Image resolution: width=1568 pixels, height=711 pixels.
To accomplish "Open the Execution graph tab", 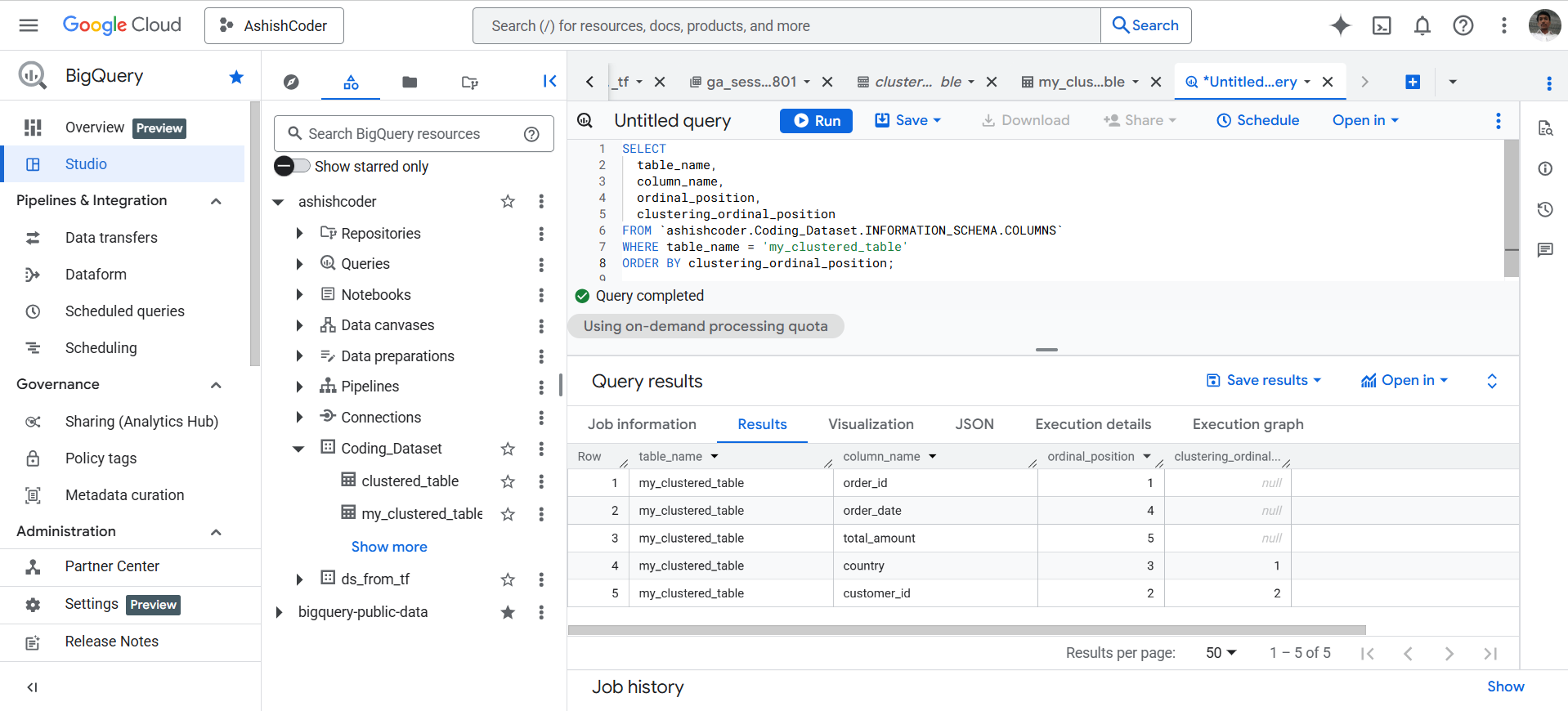I will [x=1248, y=424].
